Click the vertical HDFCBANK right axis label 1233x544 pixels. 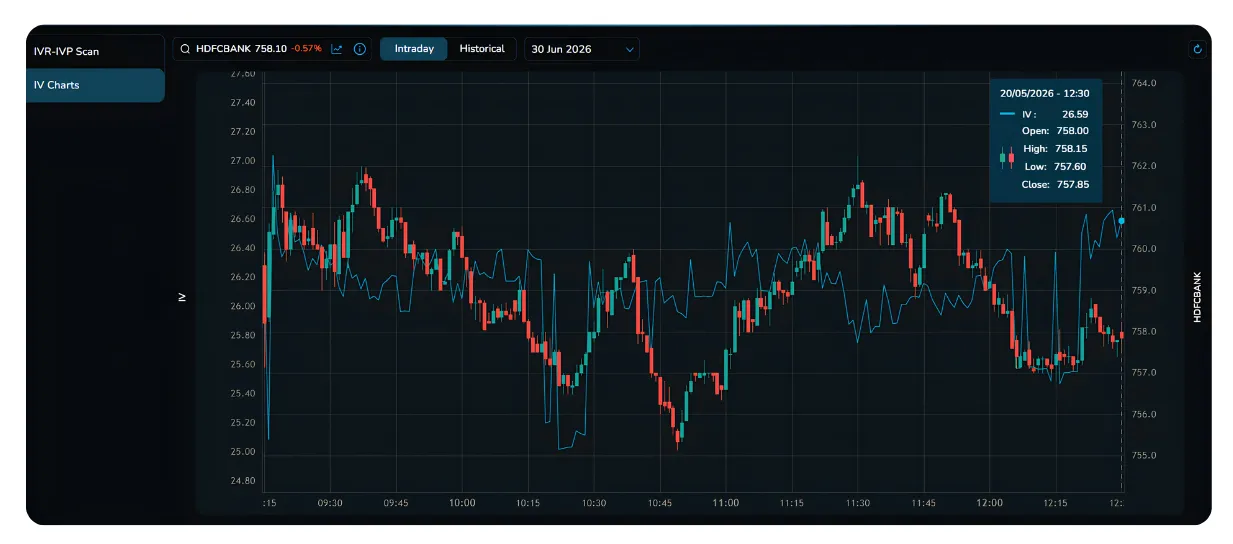point(1196,297)
